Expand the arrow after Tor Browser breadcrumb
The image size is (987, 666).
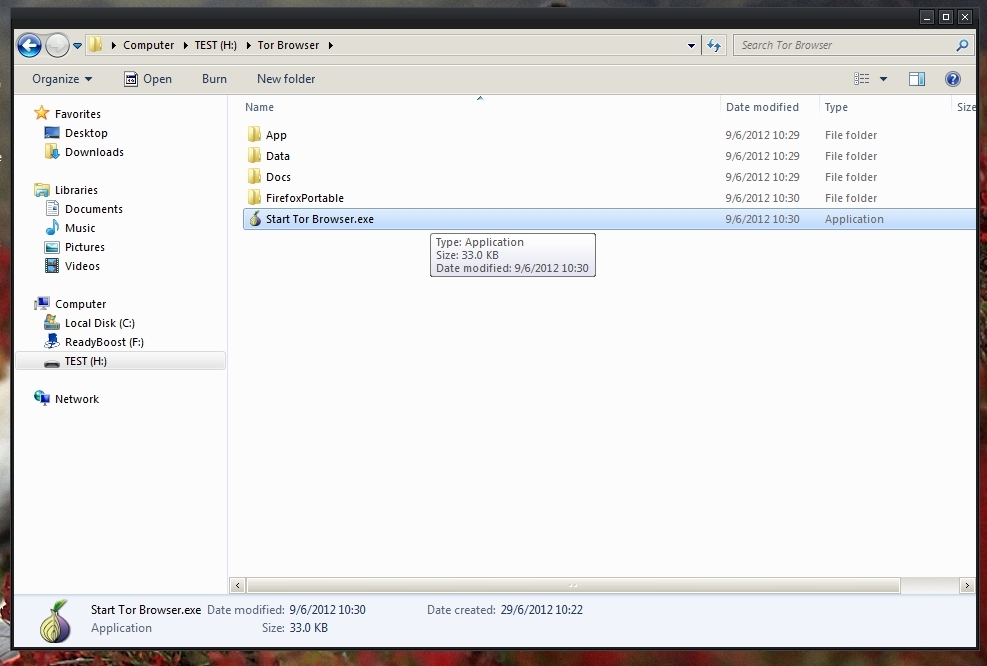330,45
